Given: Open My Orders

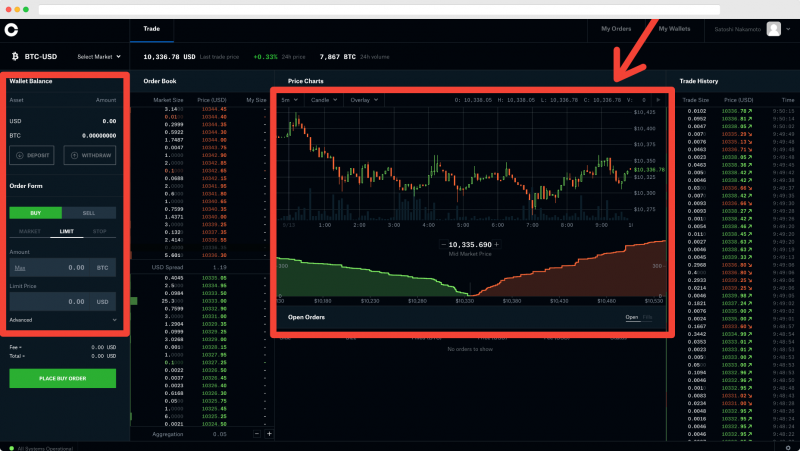Looking at the screenshot, I should click(x=616, y=29).
